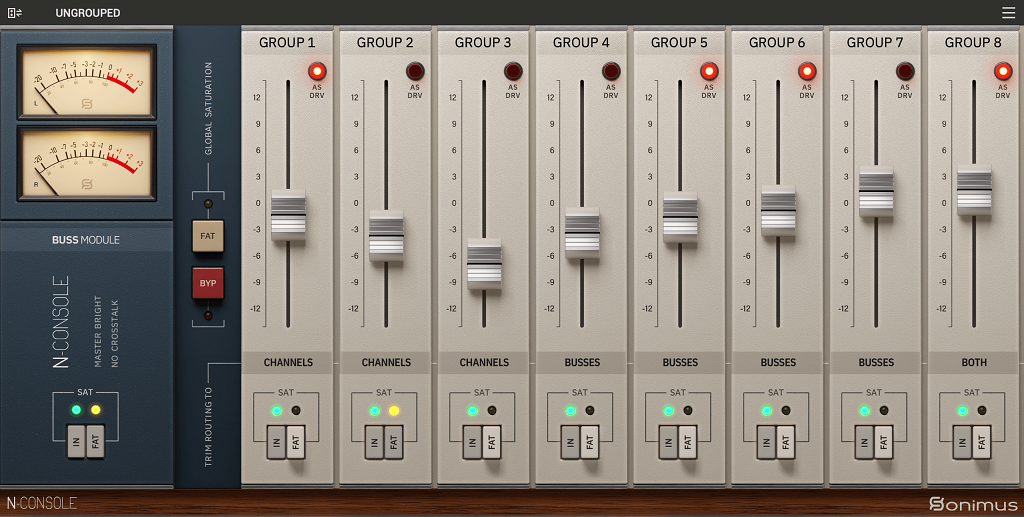The width and height of the screenshot is (1024, 517).
Task: Click the N-CONSOLE logo in the footer
Action: click(x=42, y=503)
